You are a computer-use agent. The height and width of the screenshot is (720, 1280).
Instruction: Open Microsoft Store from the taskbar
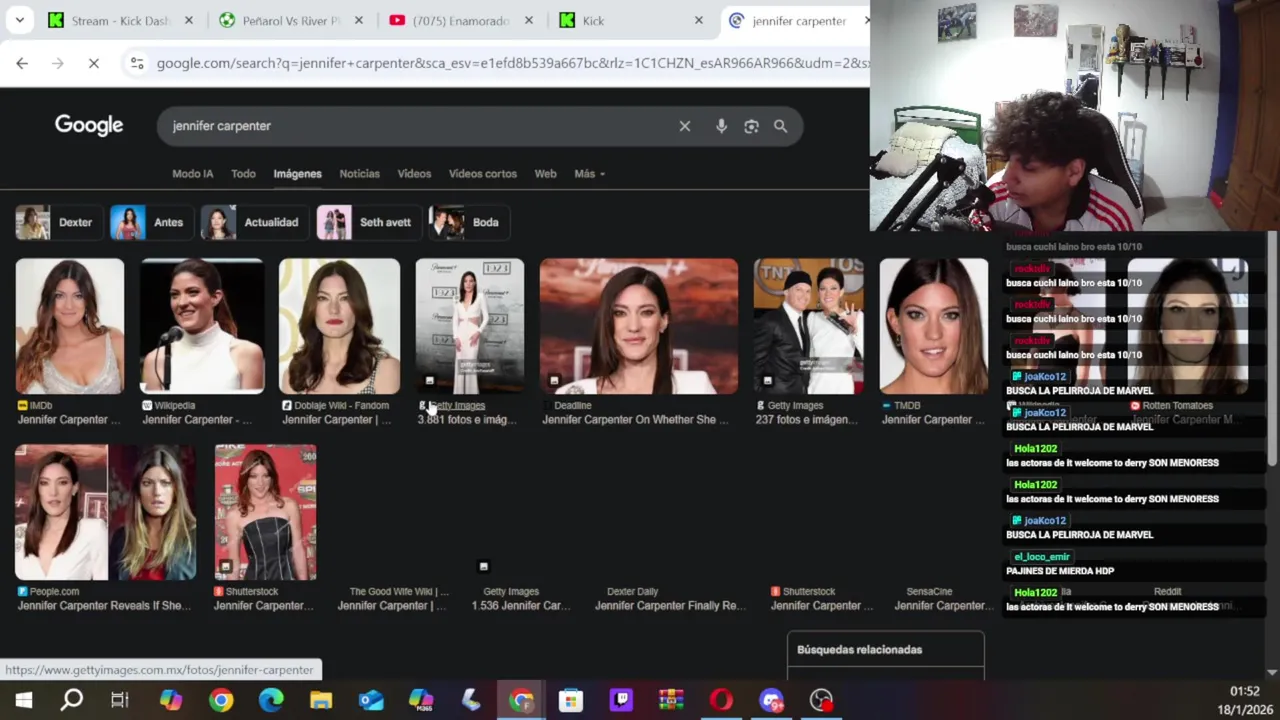point(571,700)
